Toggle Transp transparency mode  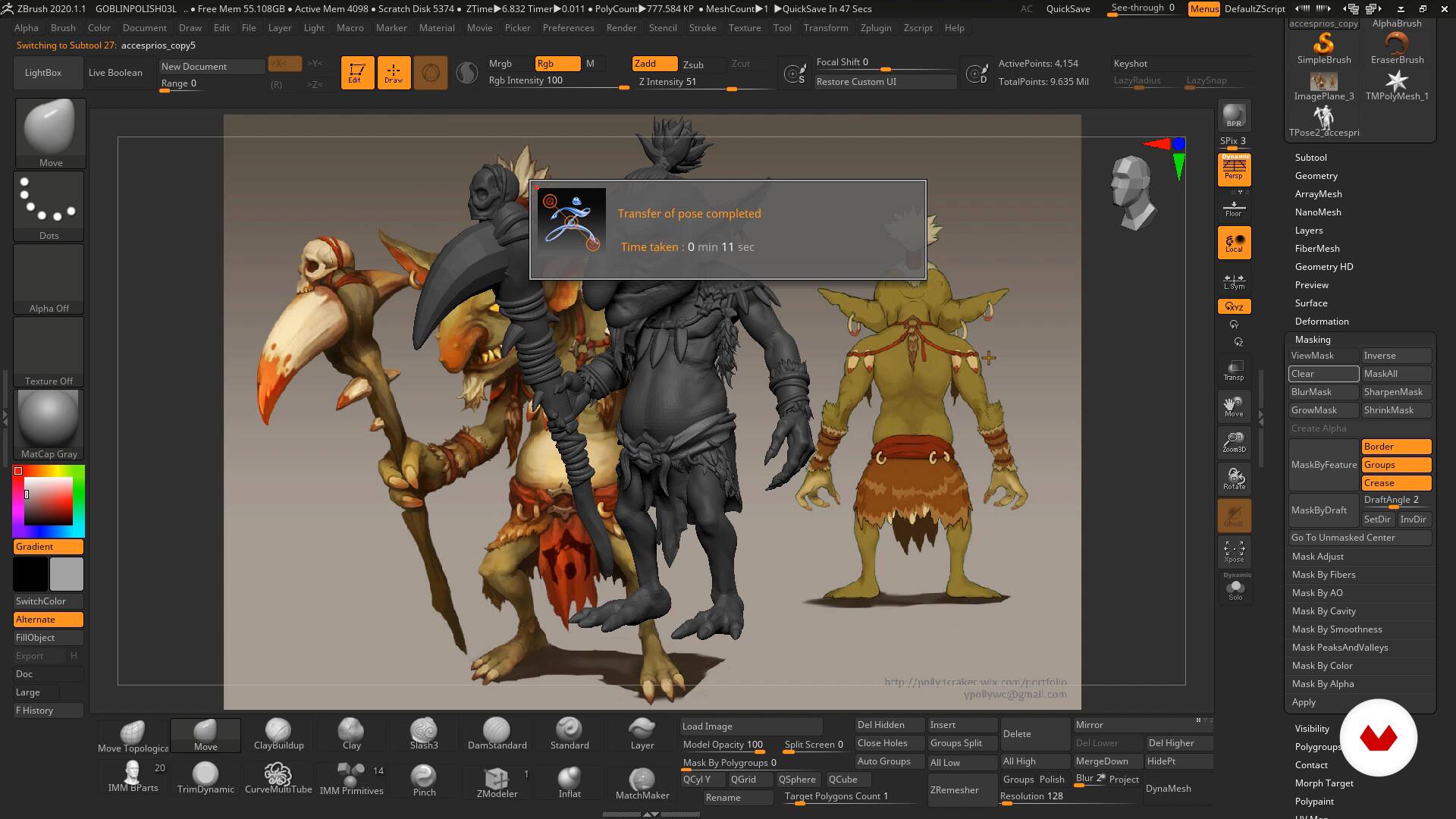(1234, 370)
